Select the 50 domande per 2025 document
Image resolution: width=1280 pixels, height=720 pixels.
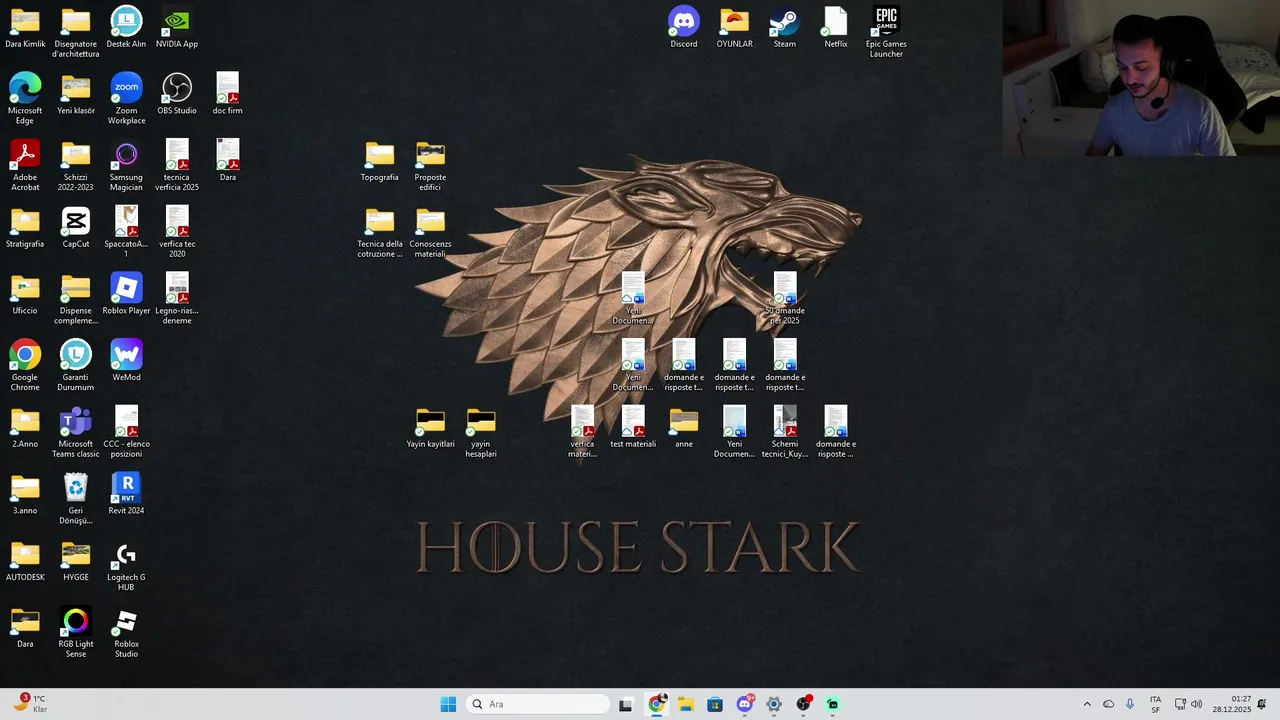(x=785, y=298)
